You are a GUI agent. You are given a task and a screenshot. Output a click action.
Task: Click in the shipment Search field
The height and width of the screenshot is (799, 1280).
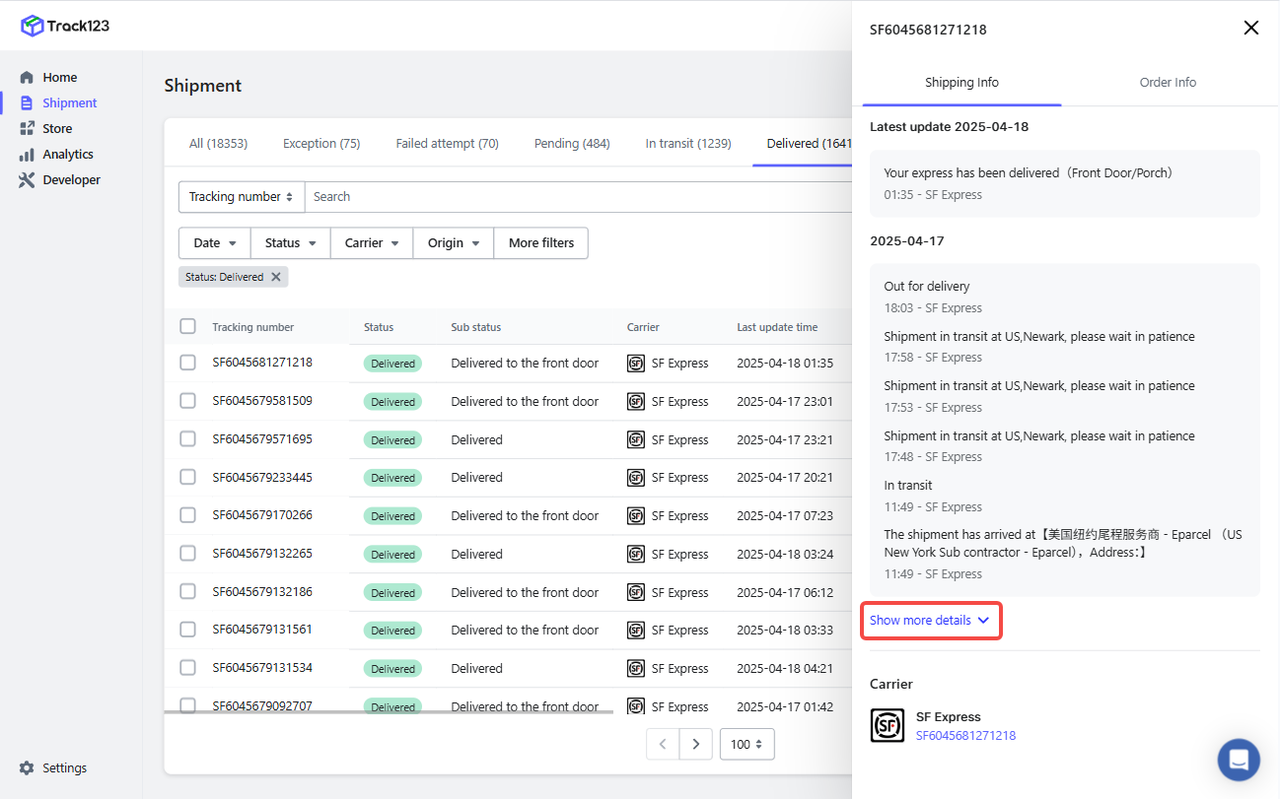point(575,197)
